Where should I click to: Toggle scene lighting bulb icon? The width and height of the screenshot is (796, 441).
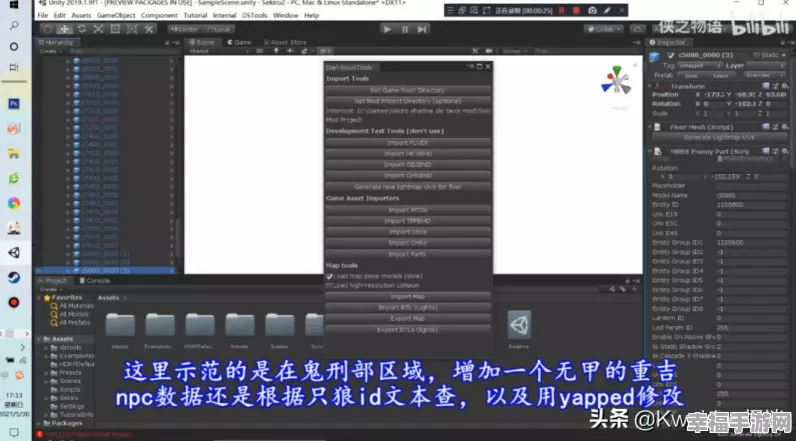click(x=276, y=51)
